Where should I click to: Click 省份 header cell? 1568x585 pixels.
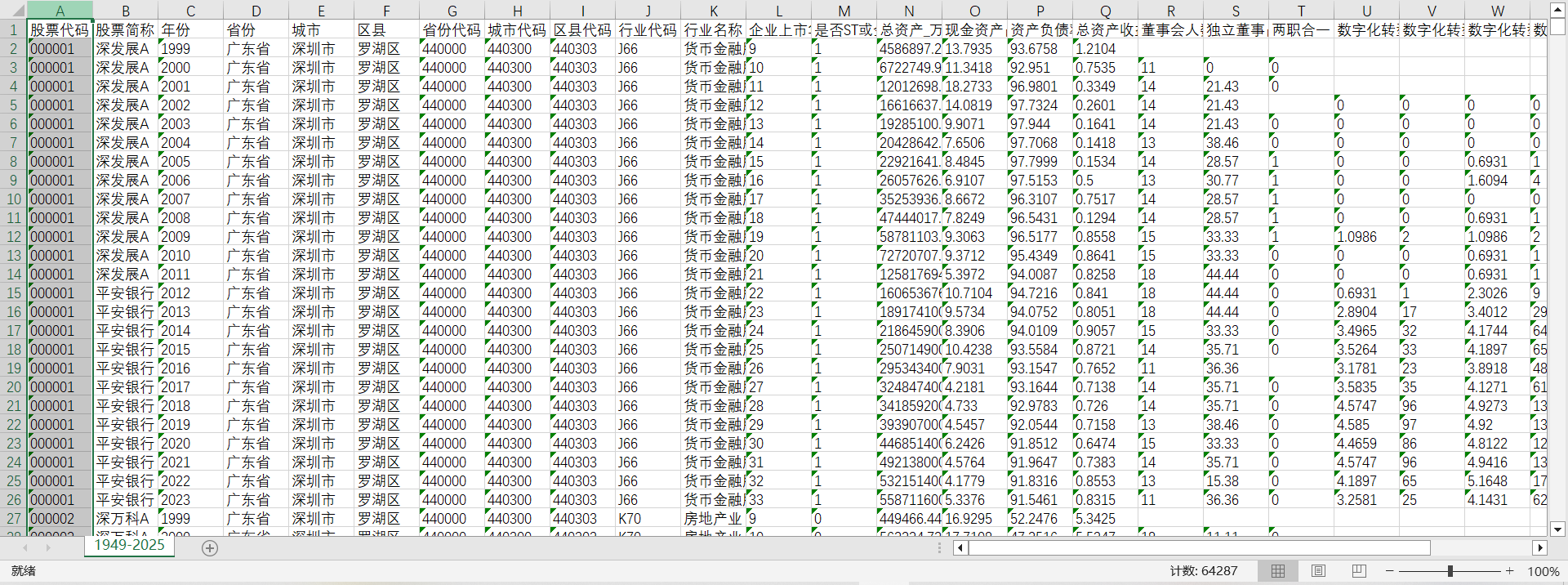tap(256, 29)
